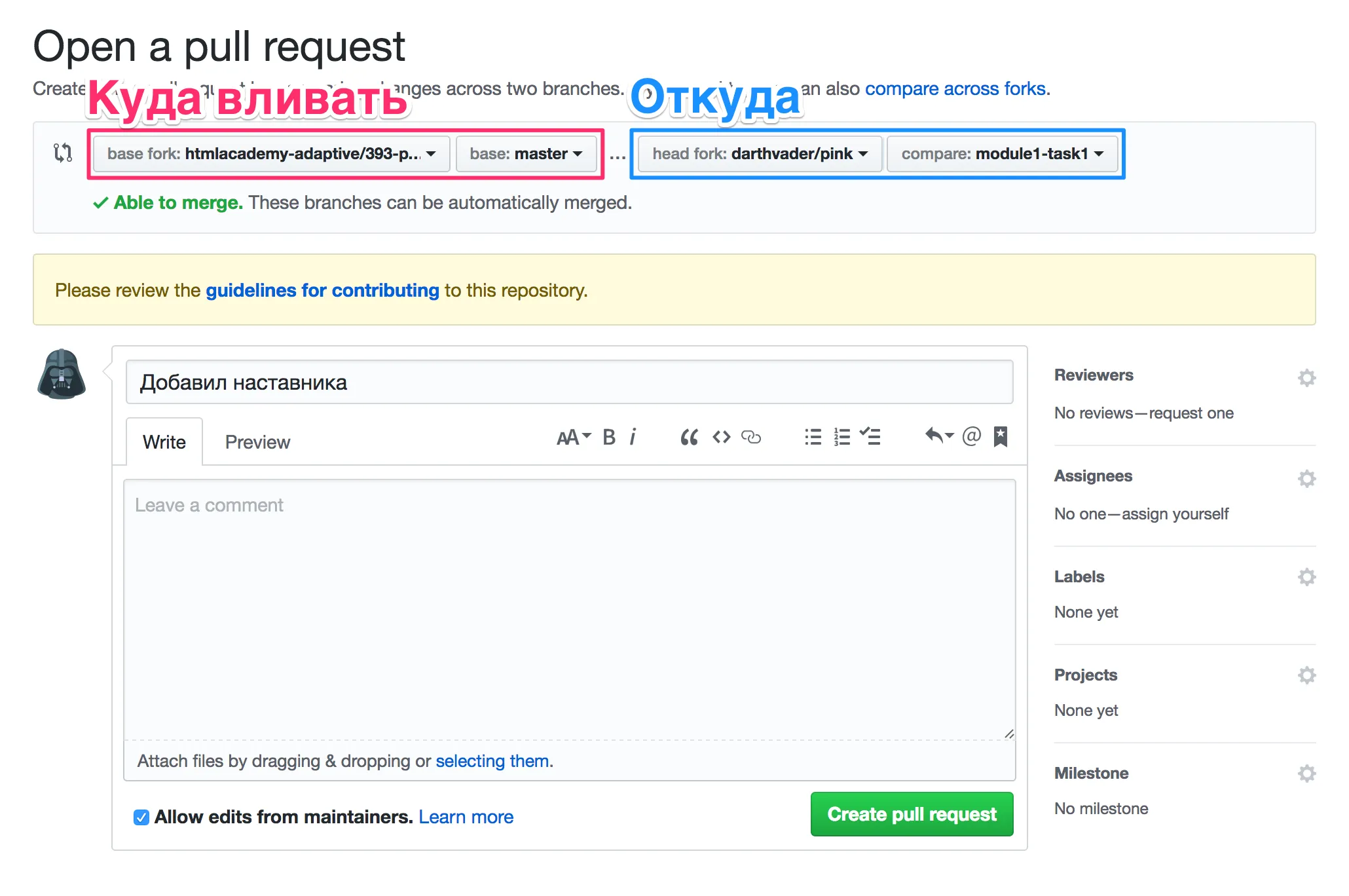Enable Allow edits from maintainers

click(x=140, y=817)
